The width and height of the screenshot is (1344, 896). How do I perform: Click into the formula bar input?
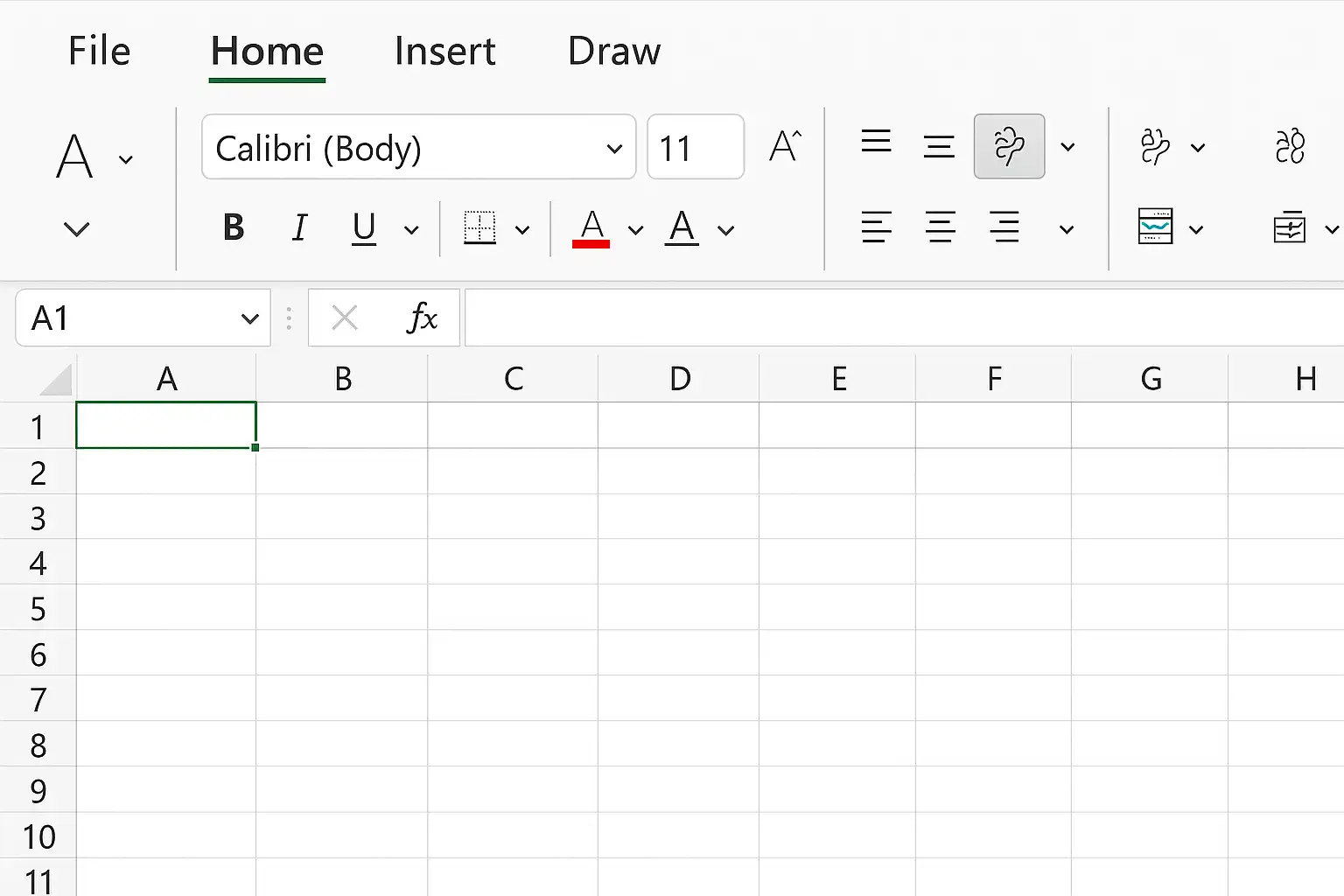(x=904, y=318)
